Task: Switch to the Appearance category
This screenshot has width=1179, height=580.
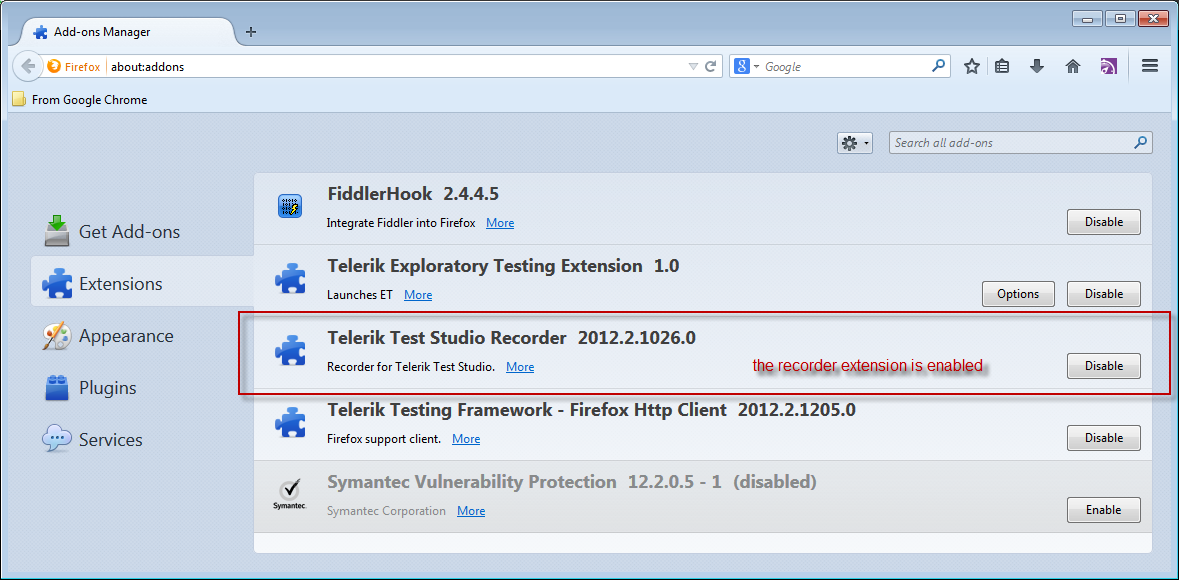Action: click(125, 336)
